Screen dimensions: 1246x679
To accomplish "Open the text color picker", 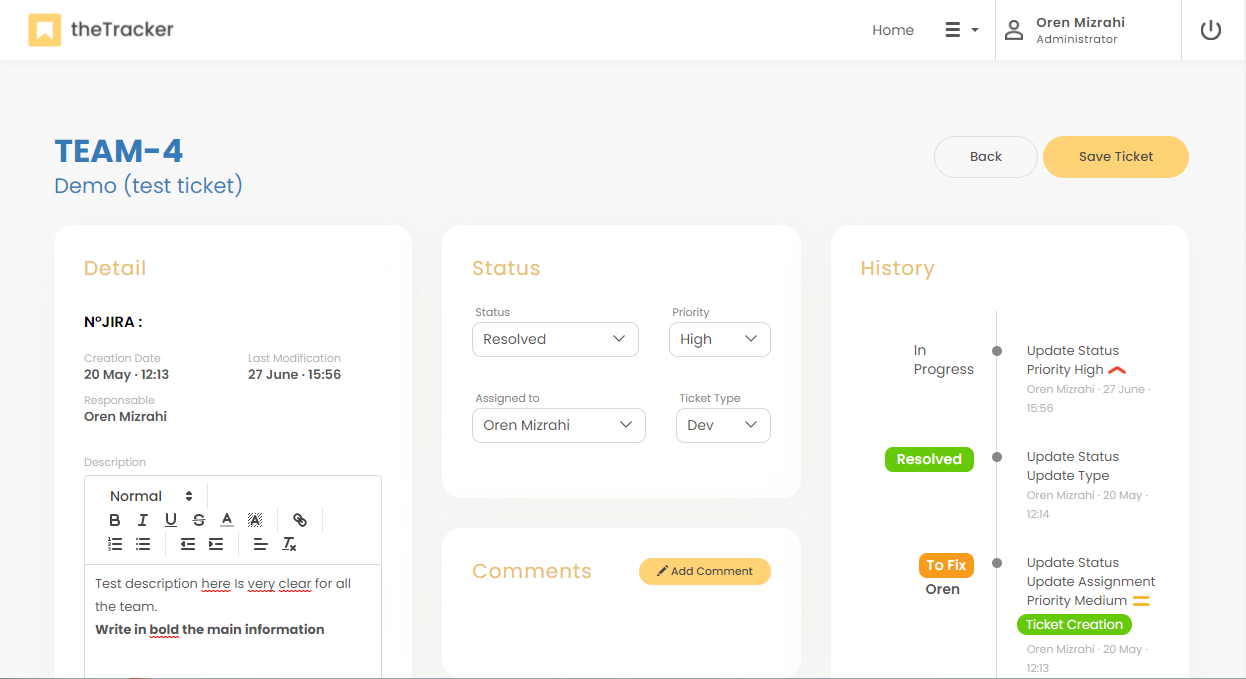I will 227,520.
